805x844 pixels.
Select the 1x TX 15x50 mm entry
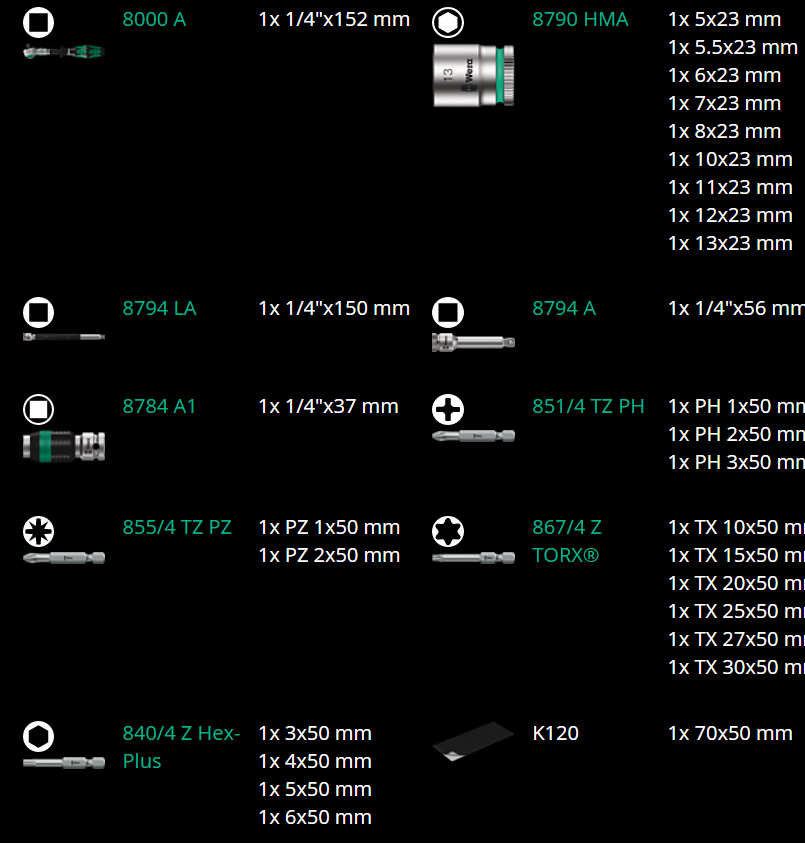coord(736,556)
